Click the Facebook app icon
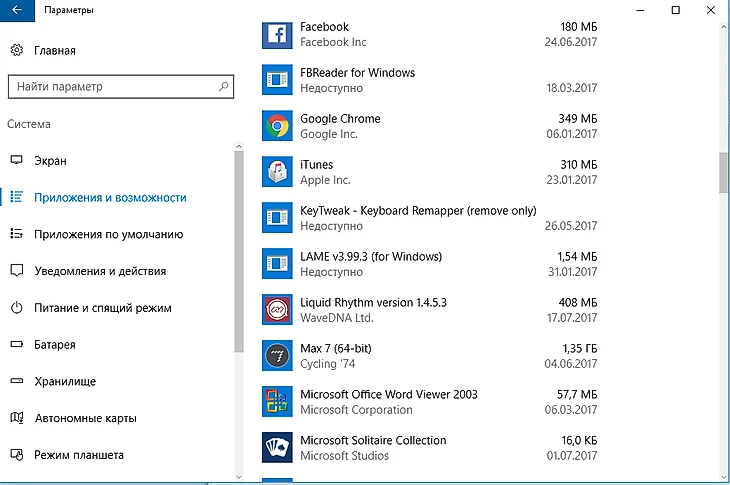The image size is (730, 485). 276,34
